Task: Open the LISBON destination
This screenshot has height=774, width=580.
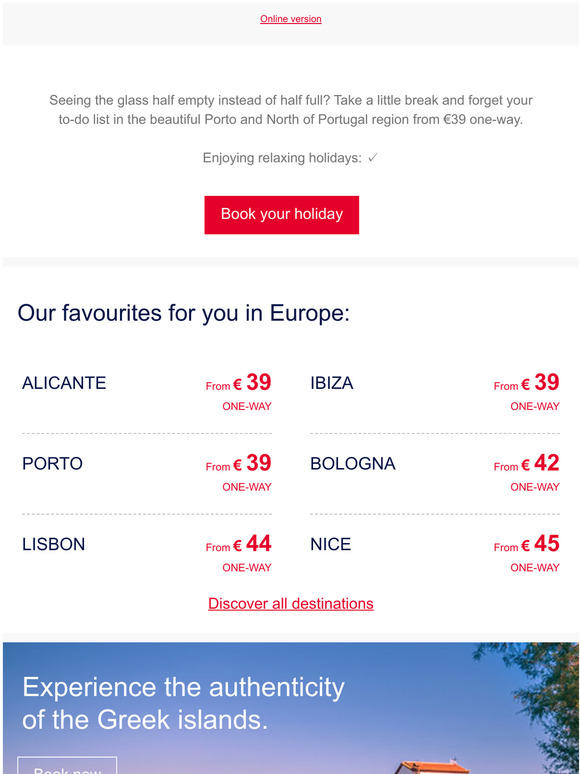Action: point(53,544)
